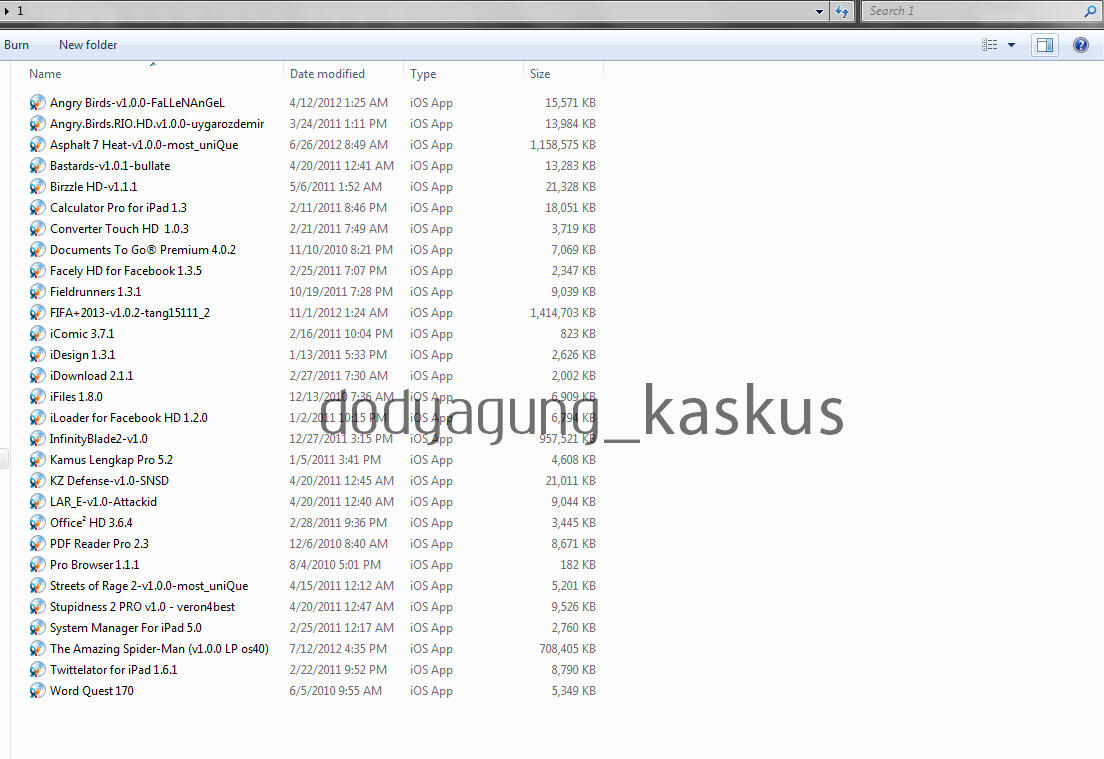This screenshot has height=759, width=1104.
Task: Sort files by Name column header
Action: click(45, 74)
